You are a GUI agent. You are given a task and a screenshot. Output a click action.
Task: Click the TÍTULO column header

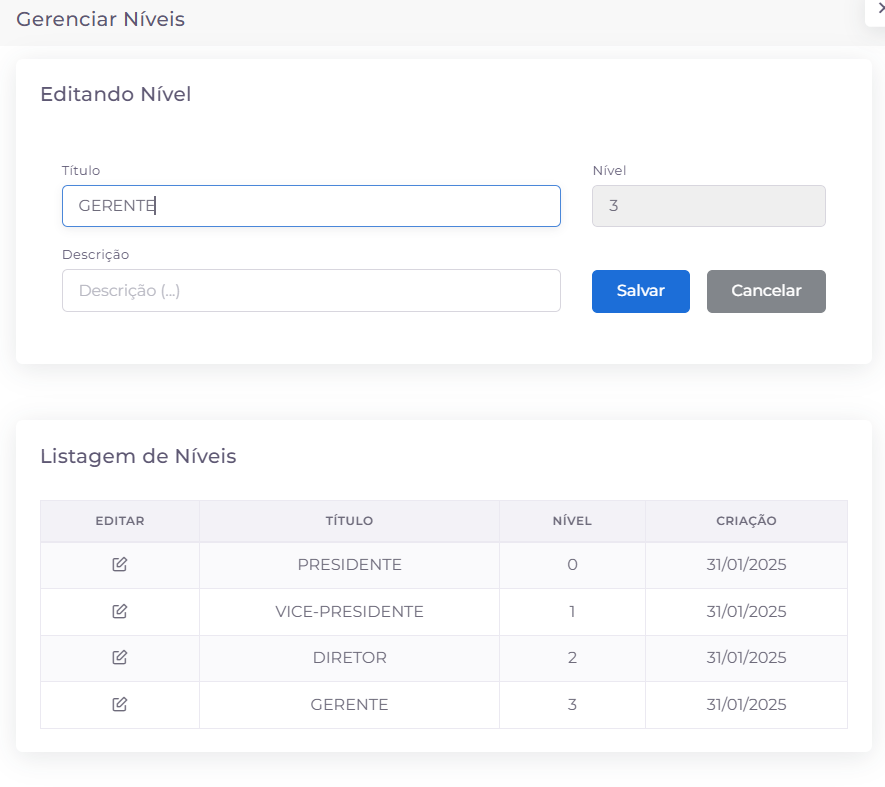[349, 521]
